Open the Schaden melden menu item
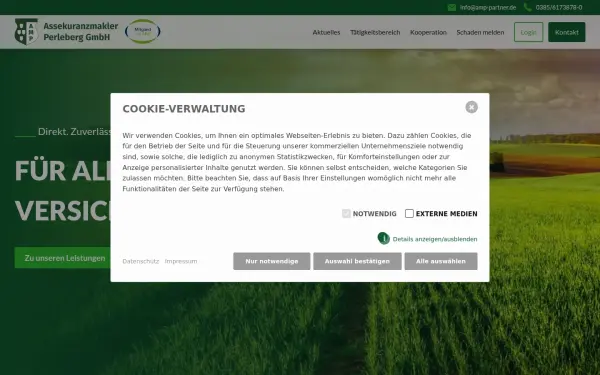 tap(480, 33)
